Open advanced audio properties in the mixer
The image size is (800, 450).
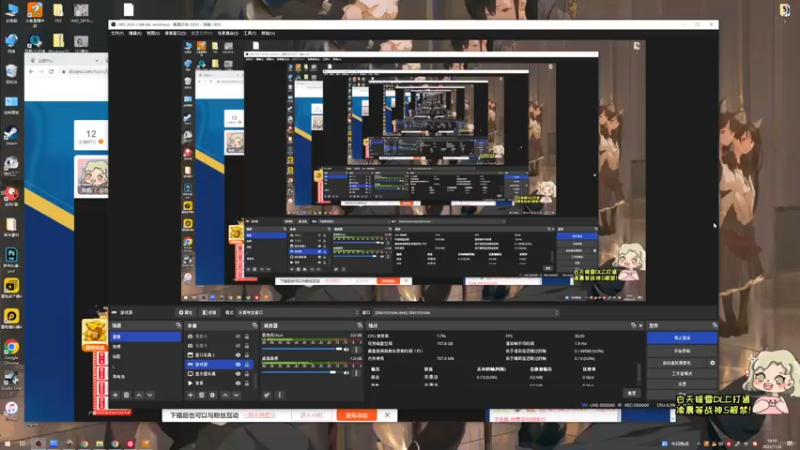pyautogui.click(x=267, y=395)
